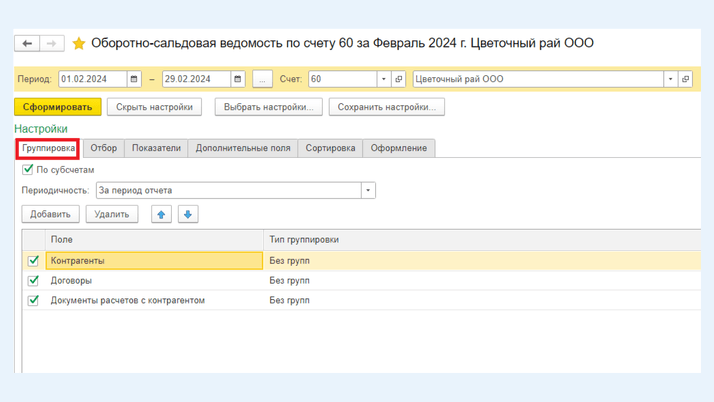Viewport: 714px width, 402px height.
Task: Open the Оформление tab
Action: click(399, 148)
